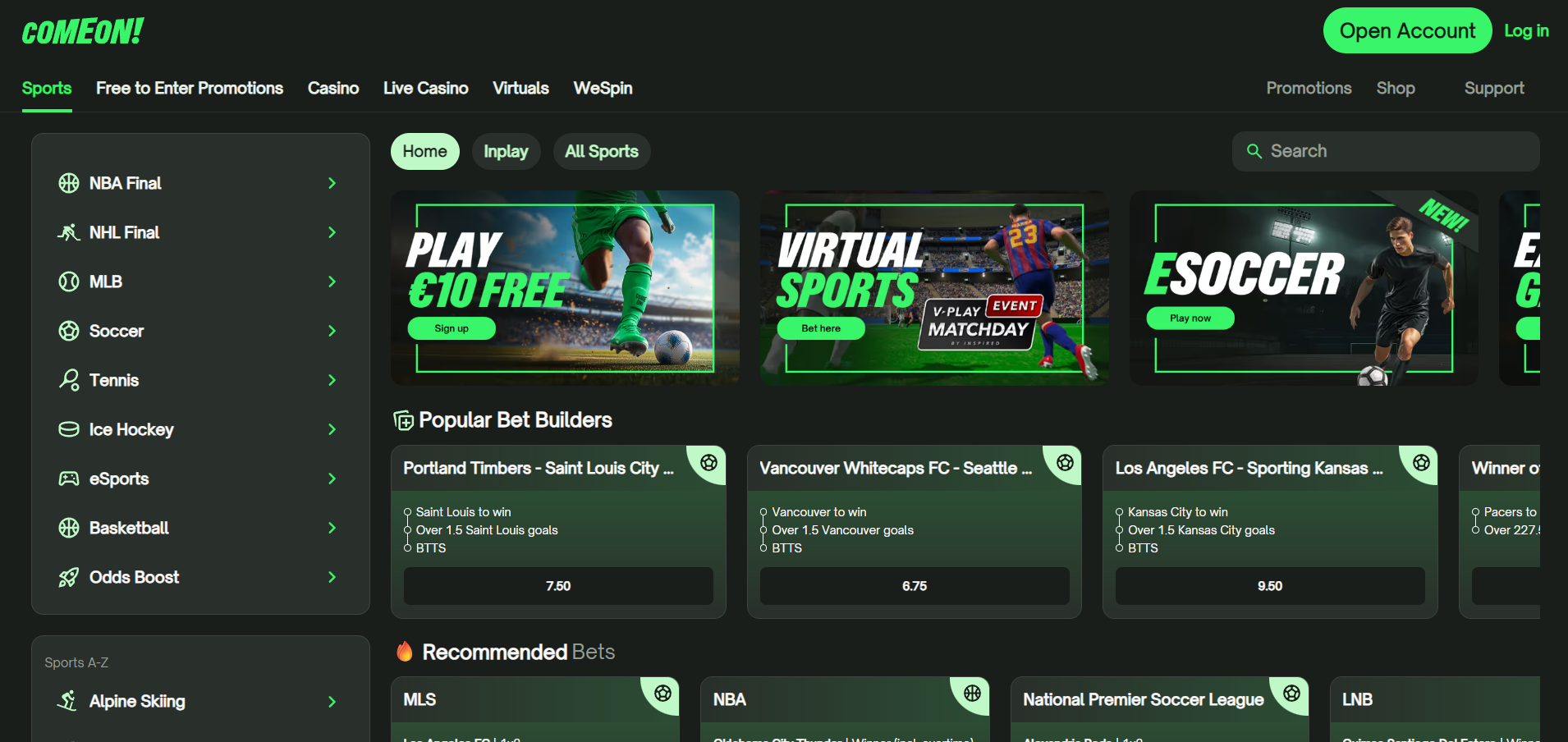Expand the Ice Hockey chevron
The height and width of the screenshot is (742, 1568).
(332, 429)
